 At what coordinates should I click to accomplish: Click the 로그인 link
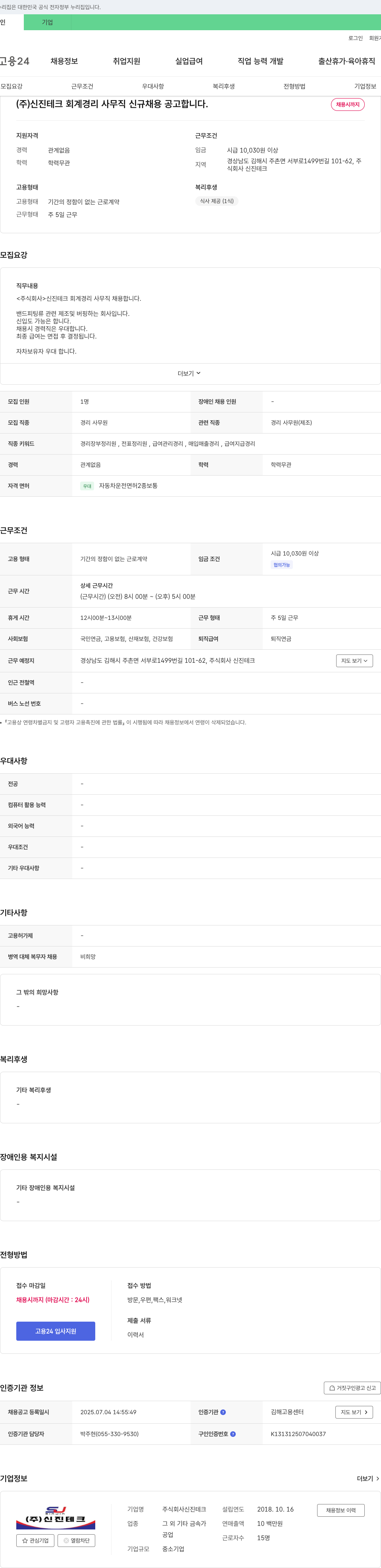[356, 39]
